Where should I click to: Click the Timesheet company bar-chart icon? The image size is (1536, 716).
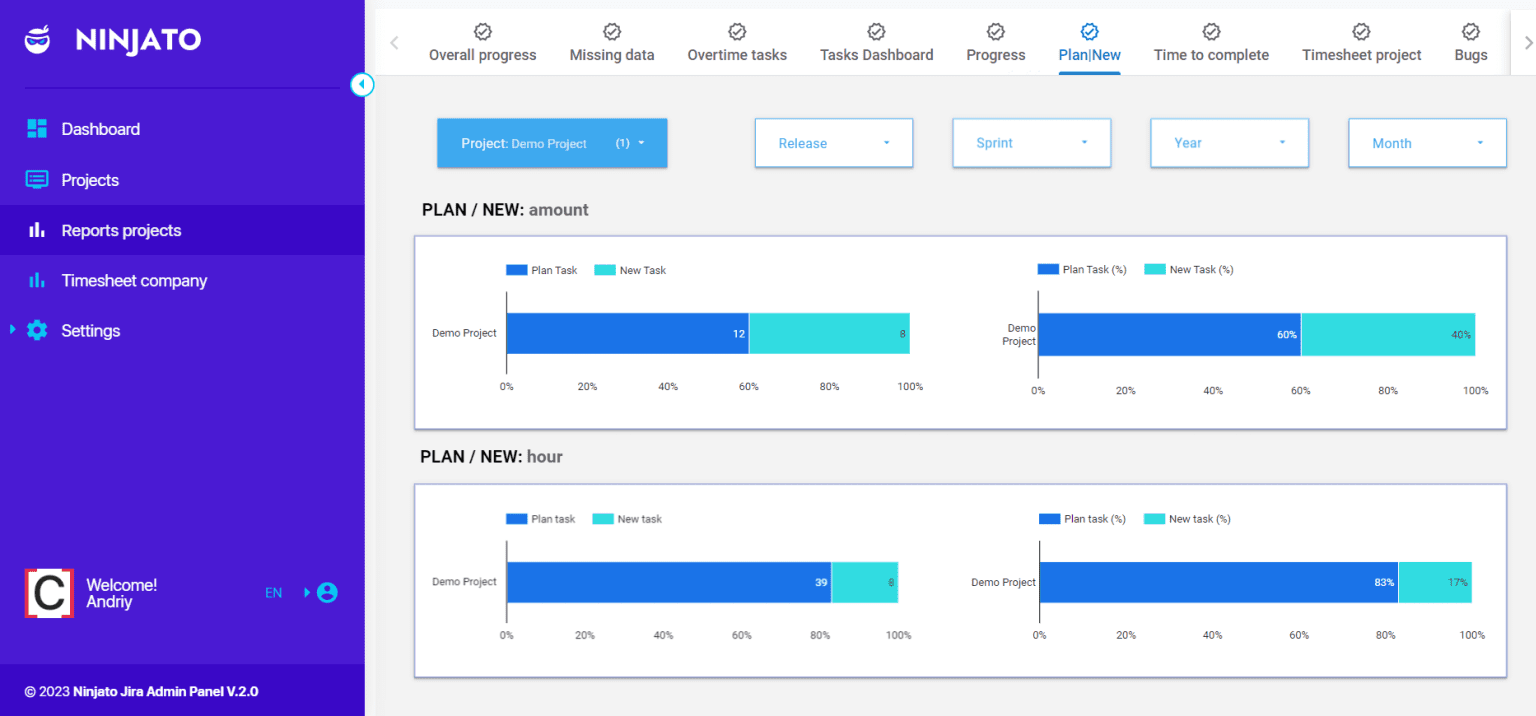(x=37, y=280)
